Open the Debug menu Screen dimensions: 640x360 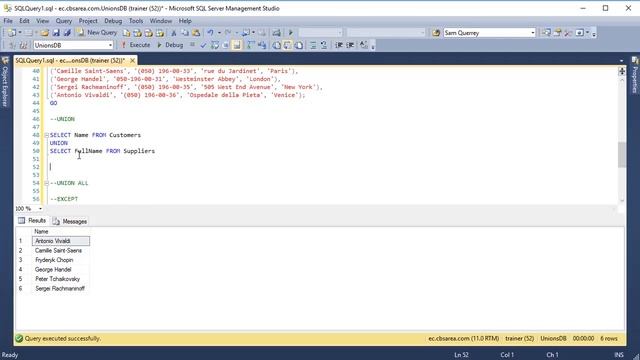113,21
